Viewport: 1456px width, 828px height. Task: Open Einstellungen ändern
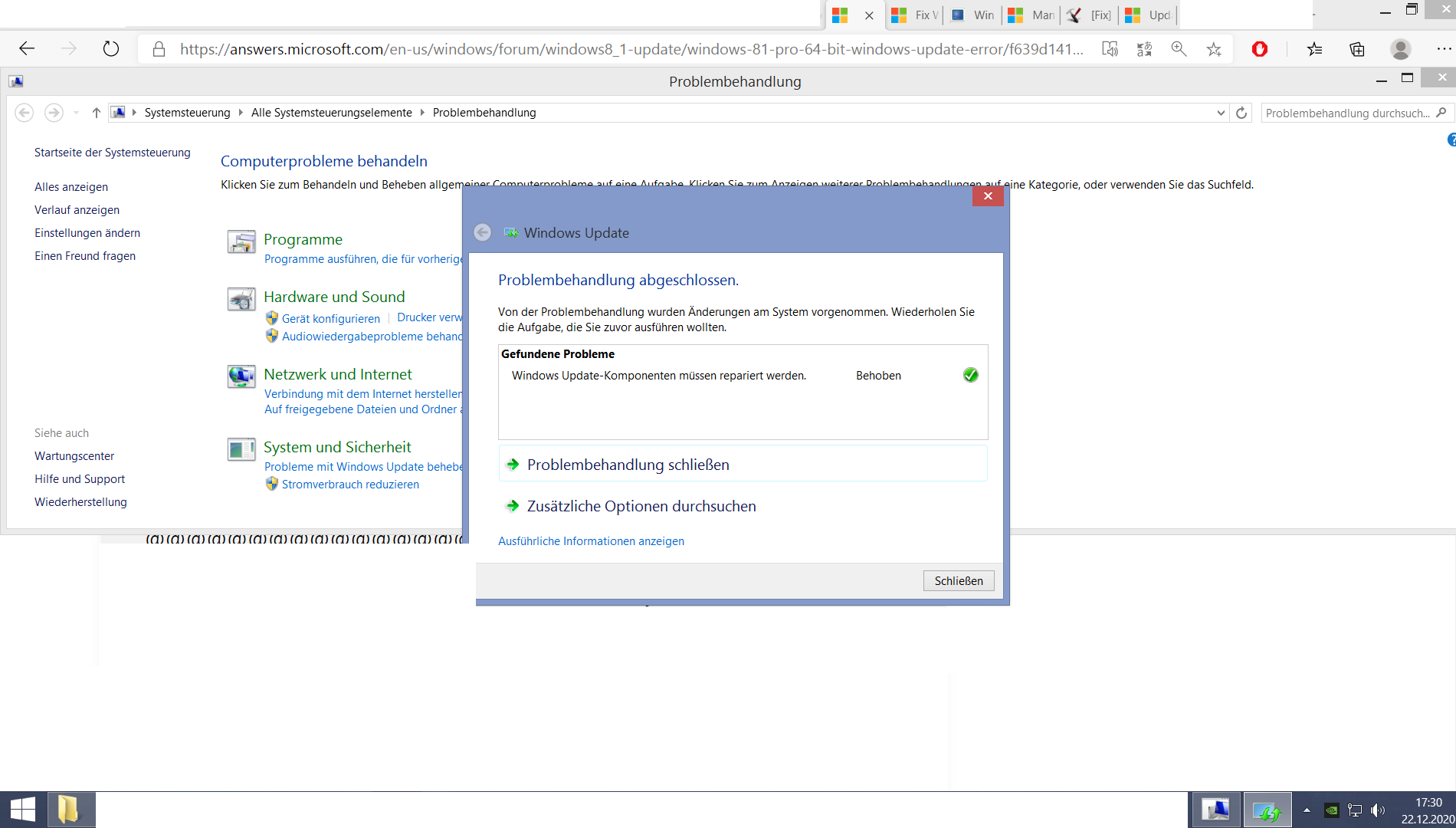coord(87,233)
